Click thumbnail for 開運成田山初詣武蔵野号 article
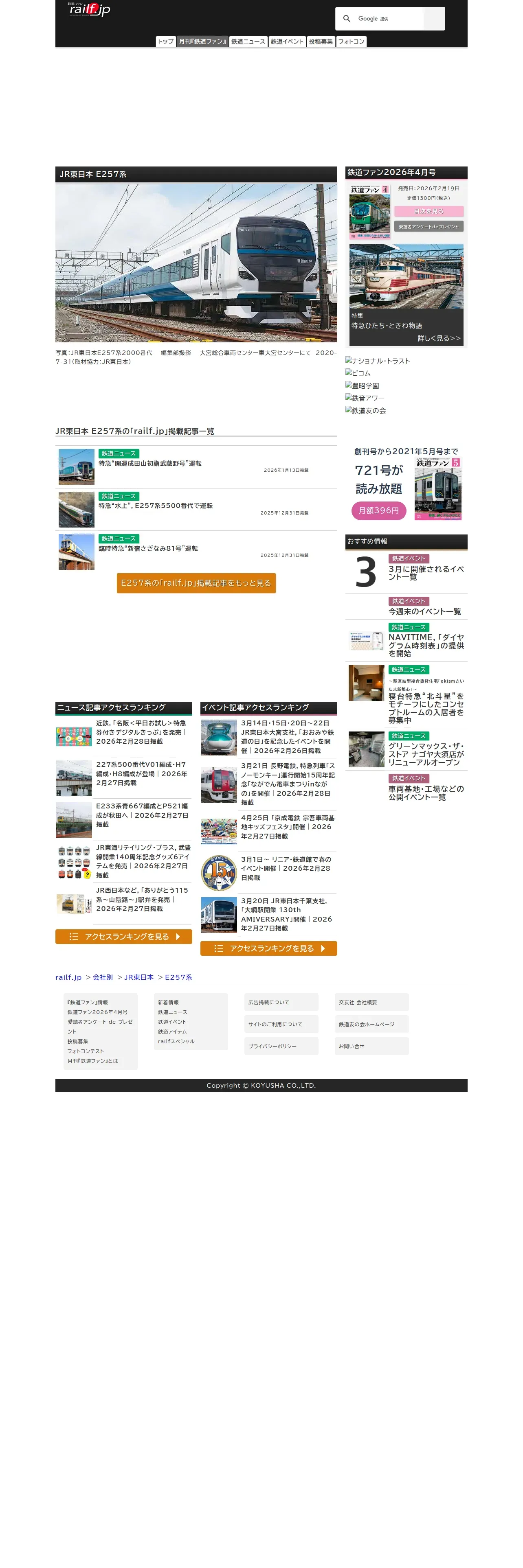523x1568 pixels. point(76,467)
